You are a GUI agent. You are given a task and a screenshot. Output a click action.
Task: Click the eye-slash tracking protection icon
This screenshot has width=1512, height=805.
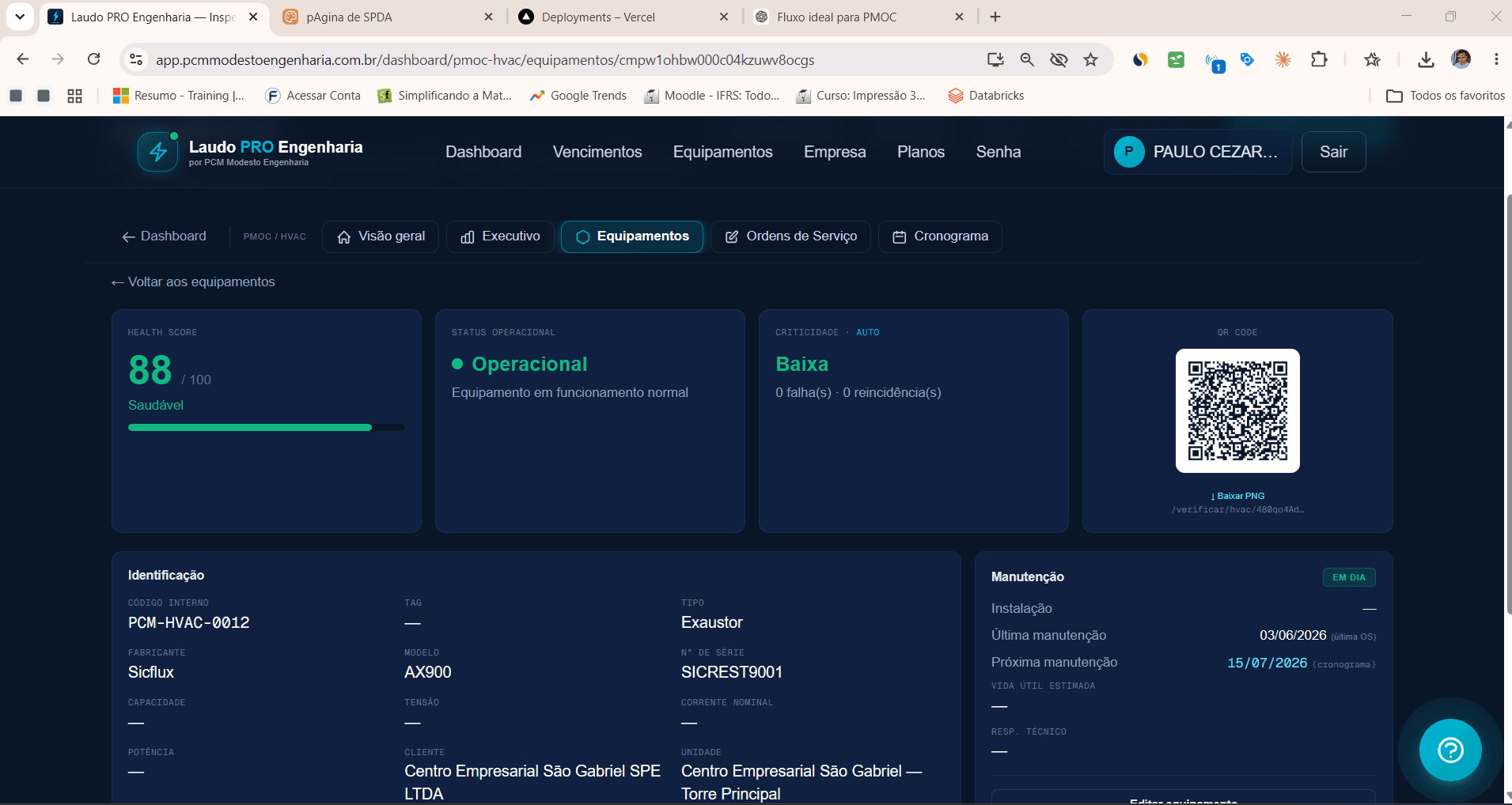click(x=1059, y=59)
